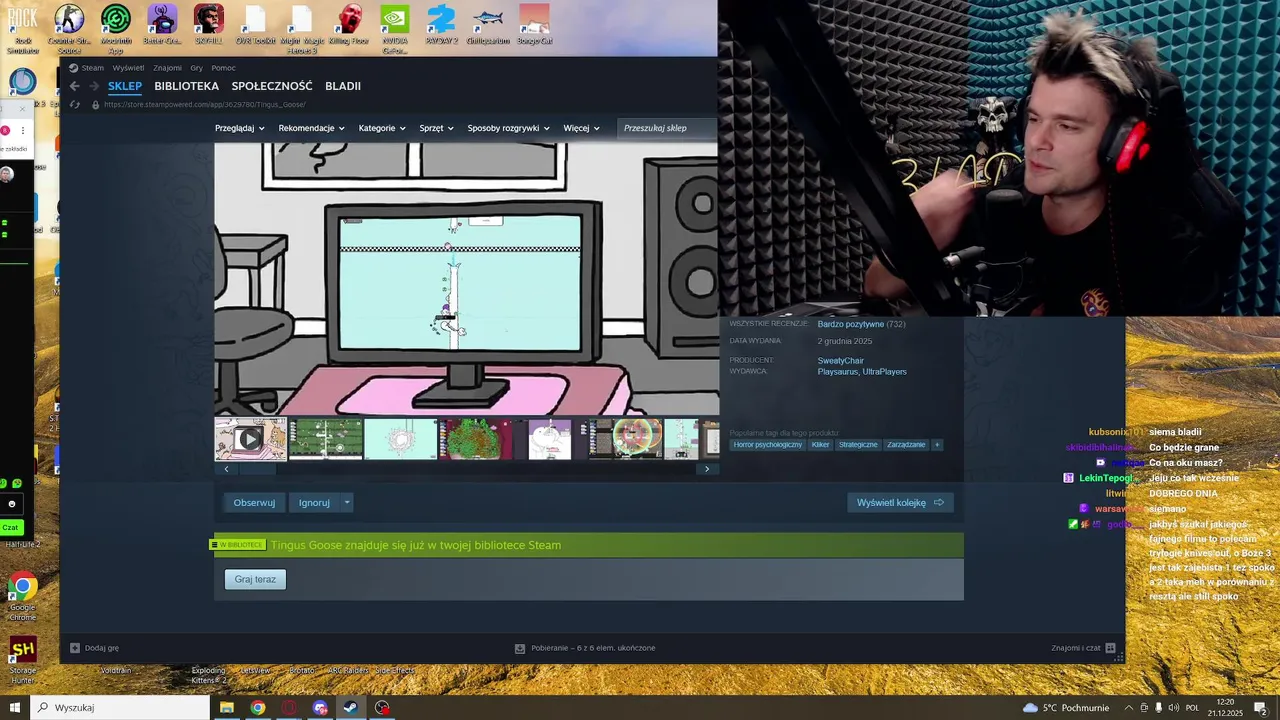The image size is (1280, 720).
Task: Open the Więcej dropdown
Action: (581, 128)
